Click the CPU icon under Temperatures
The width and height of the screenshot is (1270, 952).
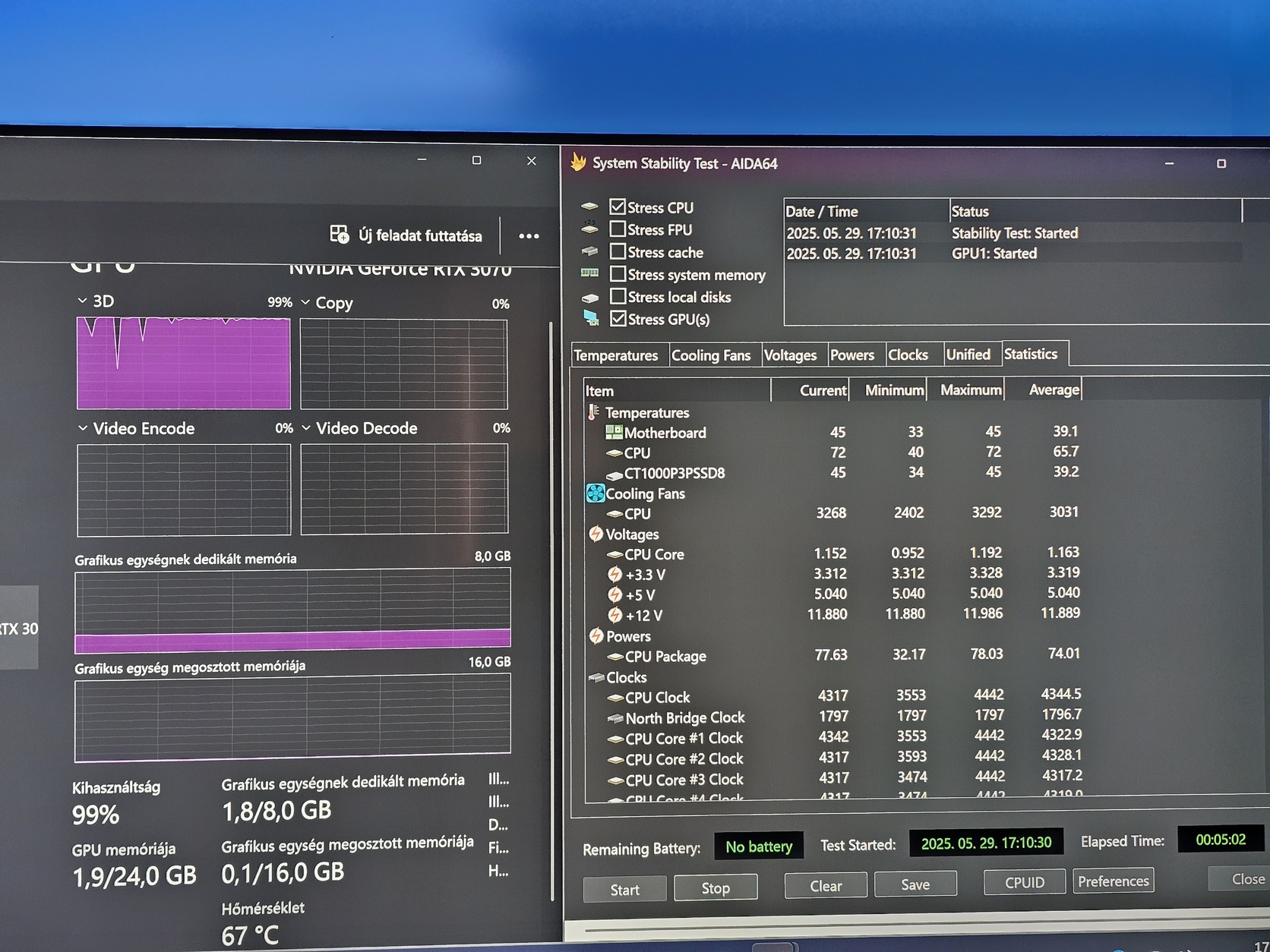pos(614,453)
